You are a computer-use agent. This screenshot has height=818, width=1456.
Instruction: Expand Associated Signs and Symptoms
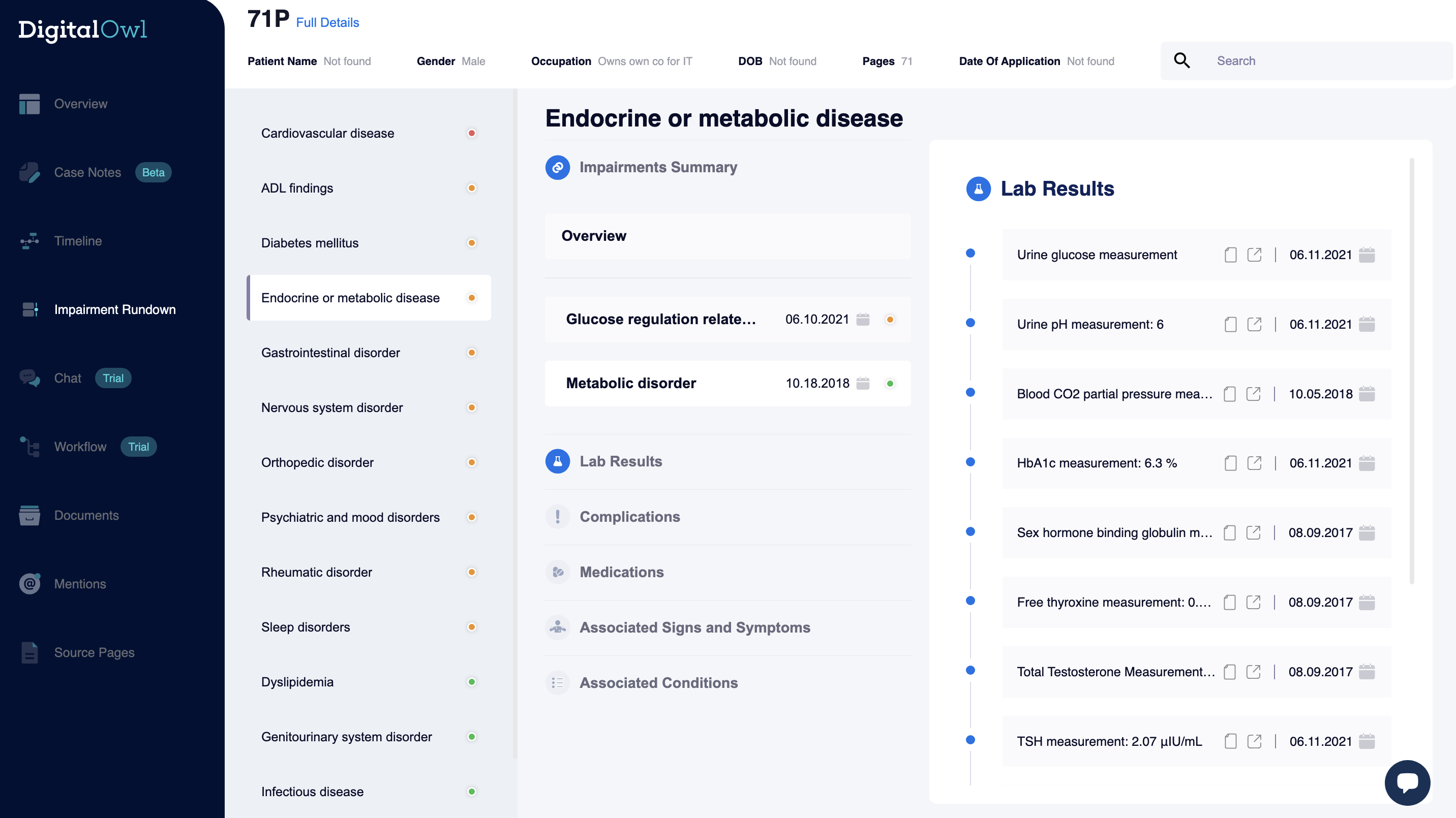click(694, 627)
